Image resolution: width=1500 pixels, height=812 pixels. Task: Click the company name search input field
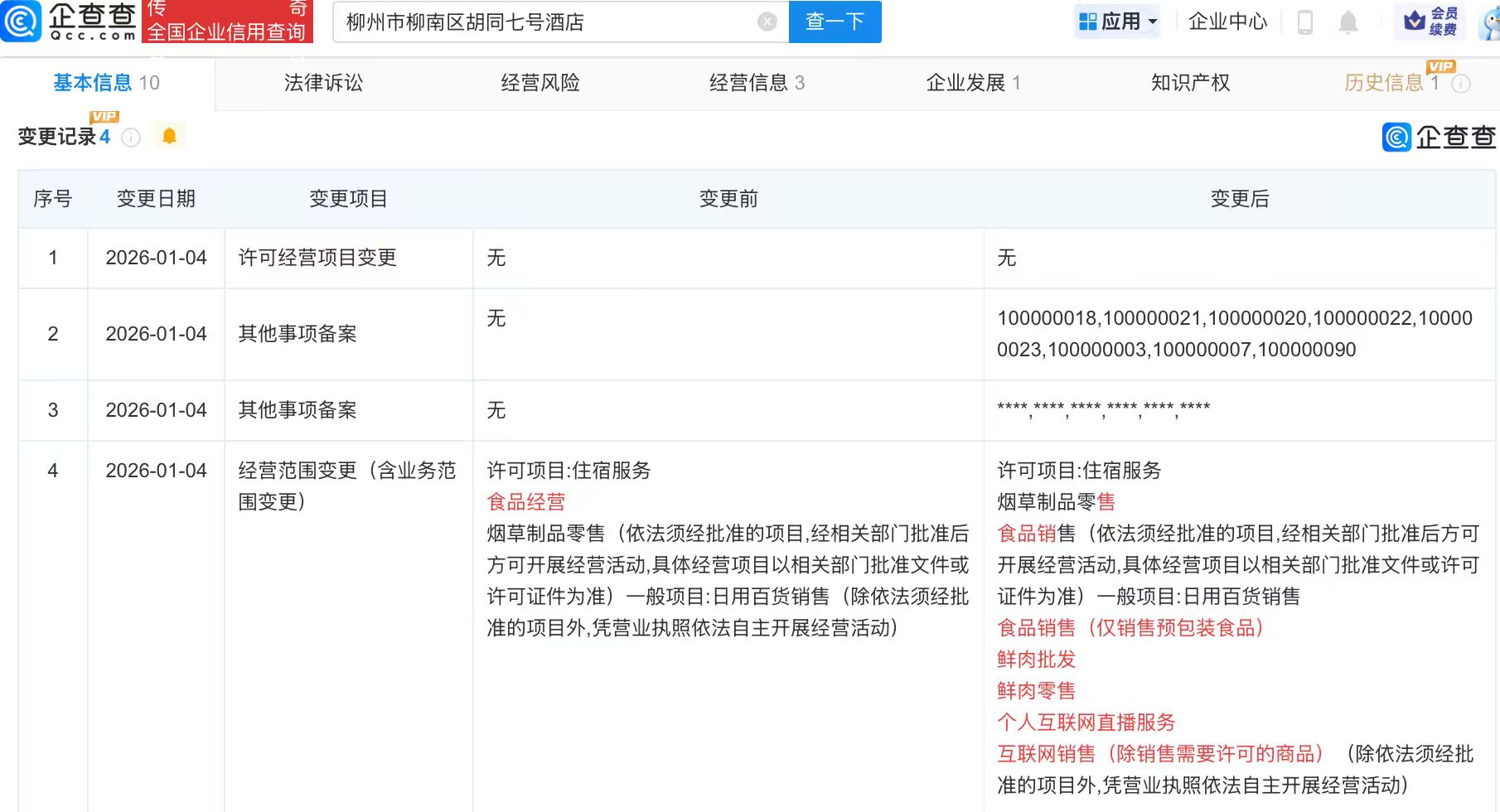547,22
